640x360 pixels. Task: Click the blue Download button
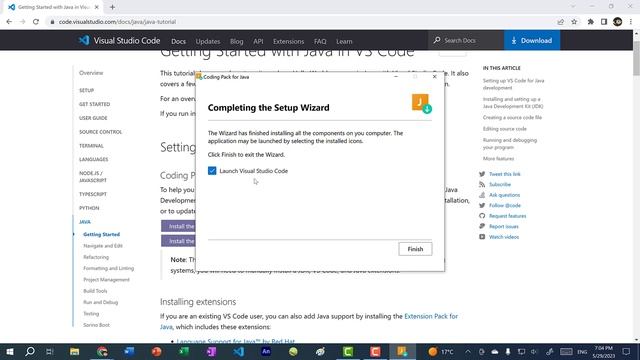(532, 40)
